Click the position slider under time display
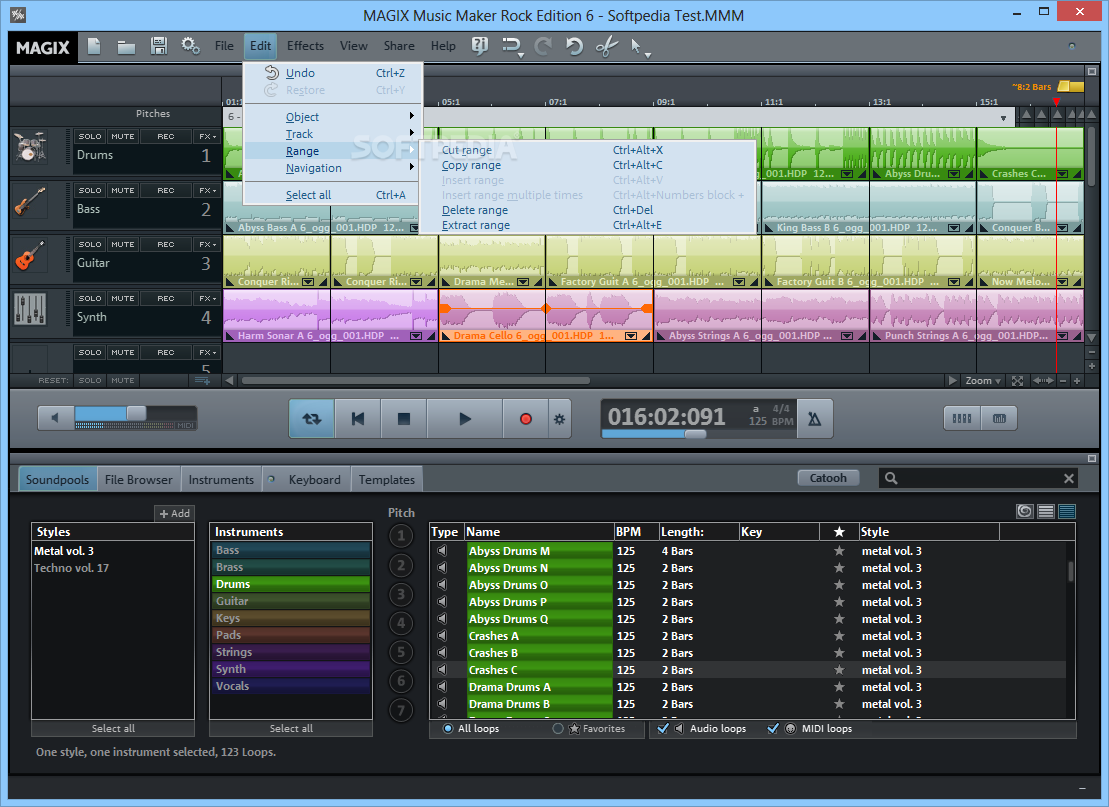This screenshot has height=807, width=1109. (x=695, y=434)
